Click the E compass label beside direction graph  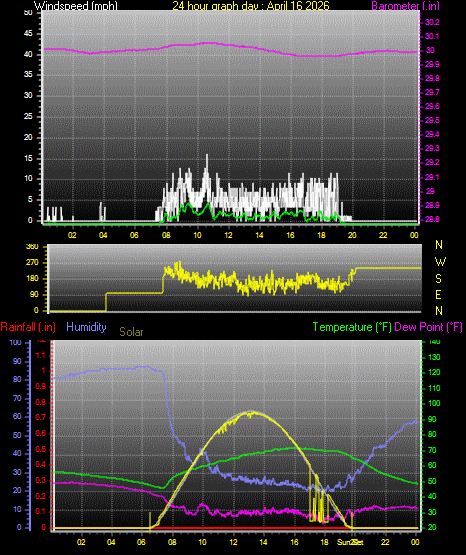pyautogui.click(x=438, y=294)
